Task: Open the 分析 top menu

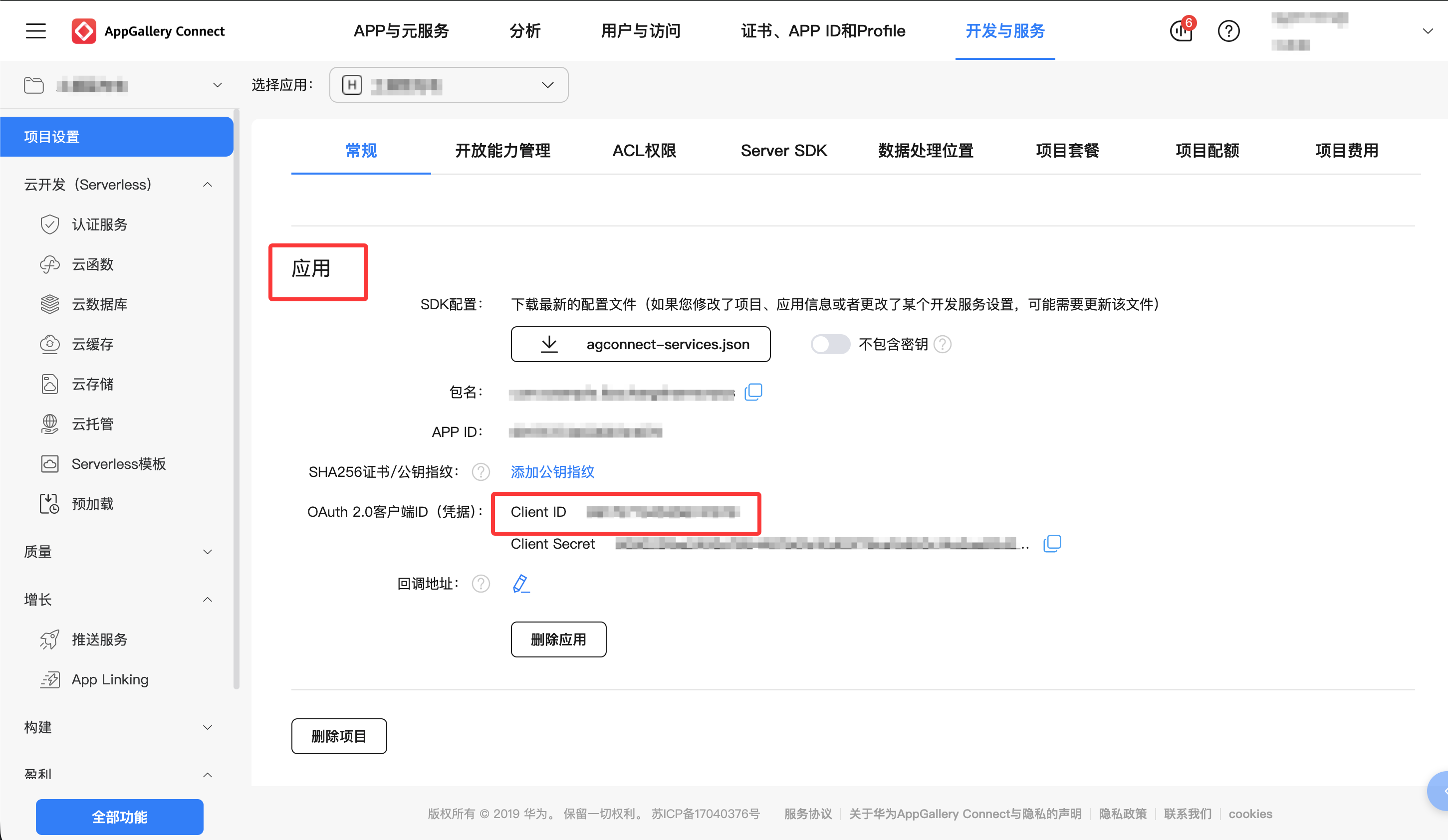Action: (x=524, y=31)
